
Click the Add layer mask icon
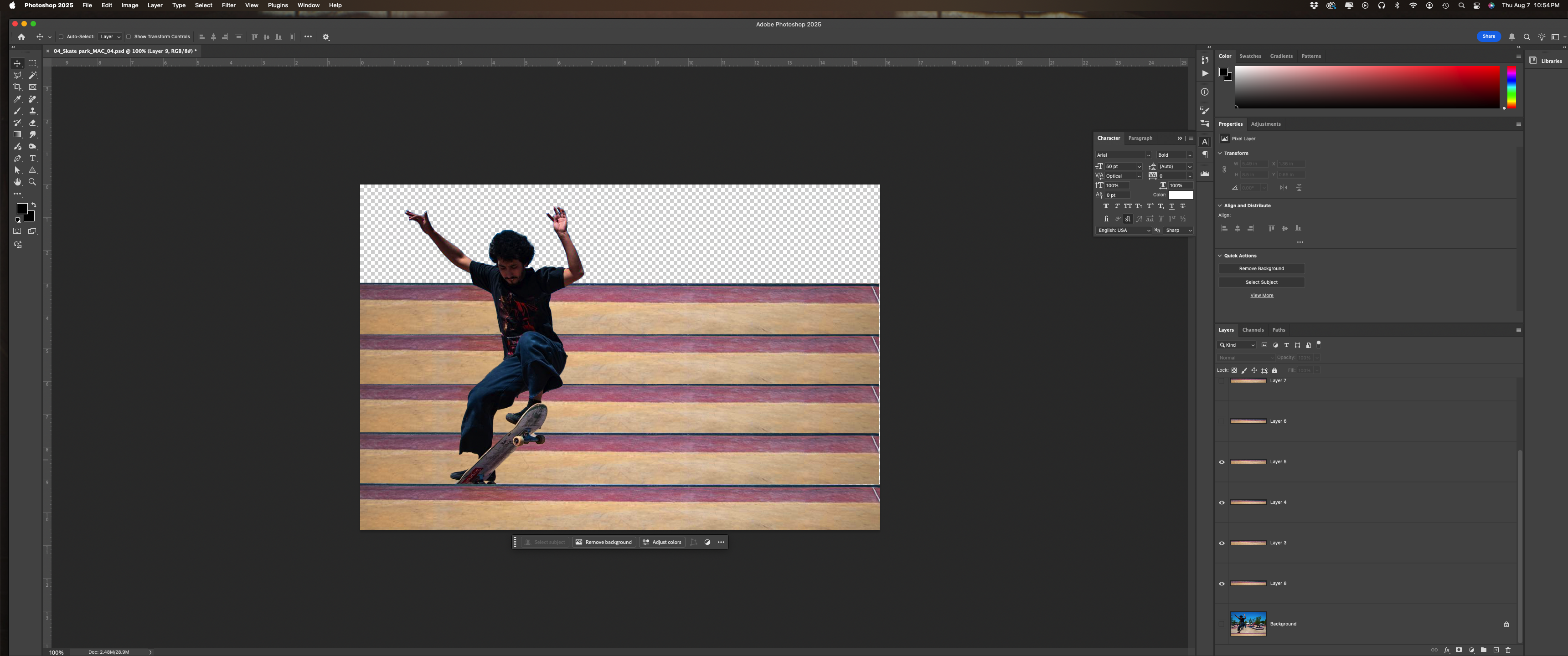pos(1459,650)
